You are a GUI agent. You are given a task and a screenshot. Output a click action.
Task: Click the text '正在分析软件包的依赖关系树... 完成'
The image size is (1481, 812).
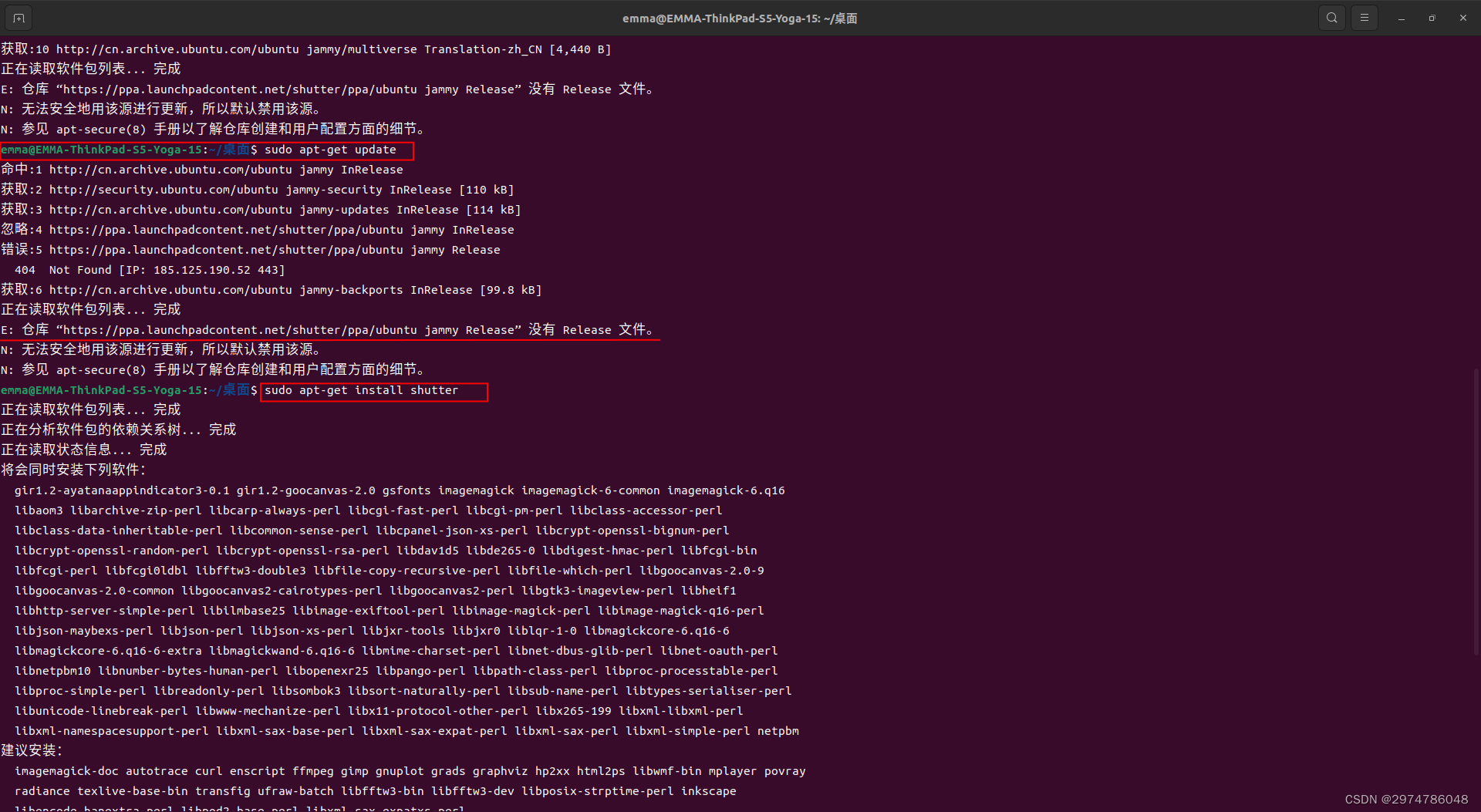coord(119,430)
